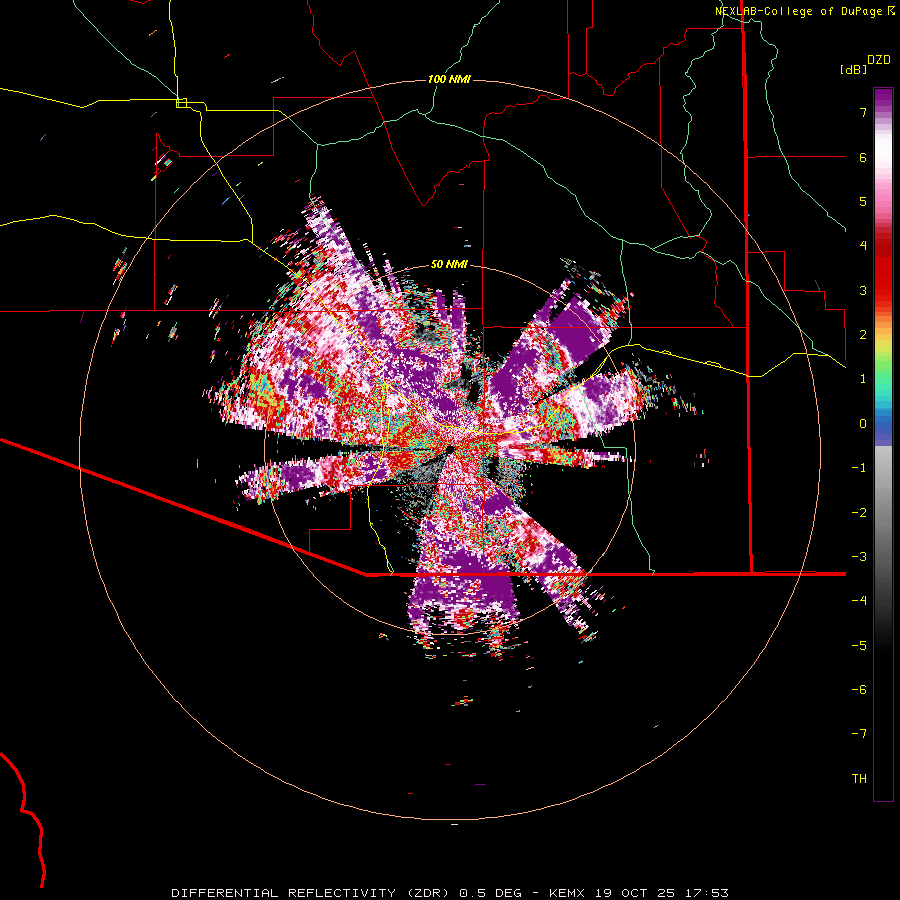Viewport: 900px width, 900px height.
Task: Click the 'DIFFERENTIAL REFLECTIVITY (ZDR)' caption text
Action: (x=312, y=893)
